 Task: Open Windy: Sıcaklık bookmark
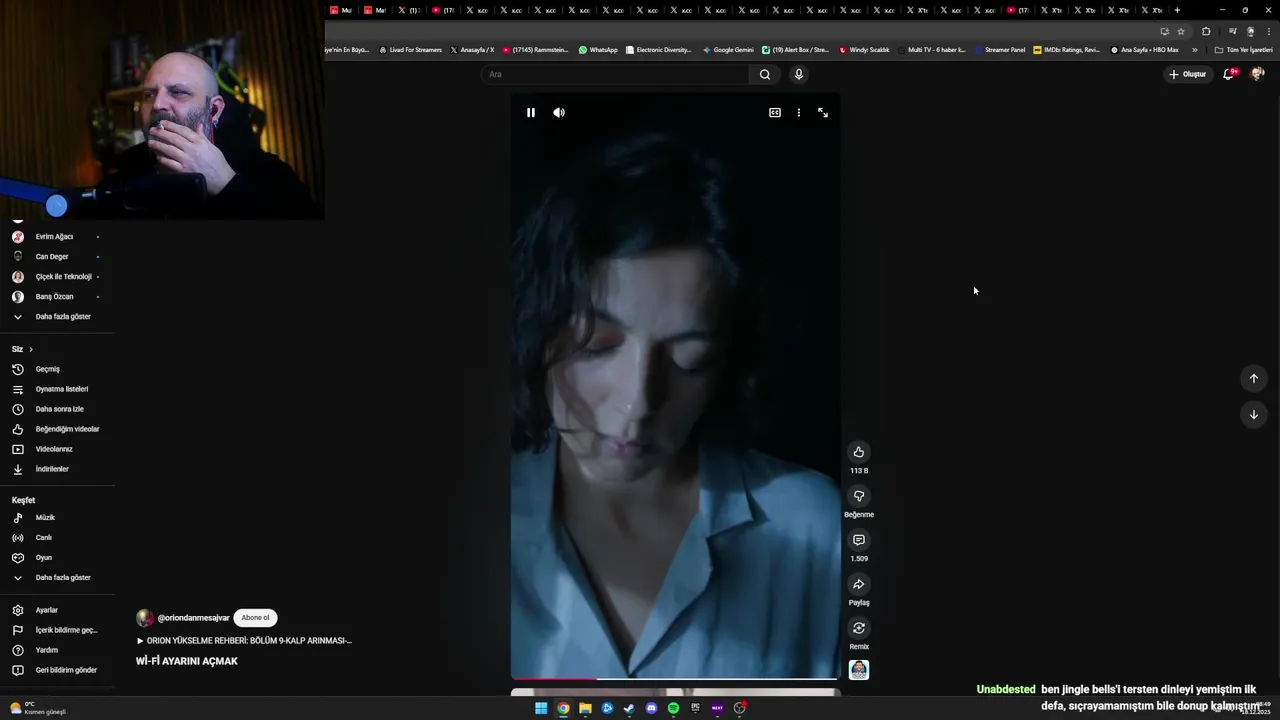pos(864,50)
